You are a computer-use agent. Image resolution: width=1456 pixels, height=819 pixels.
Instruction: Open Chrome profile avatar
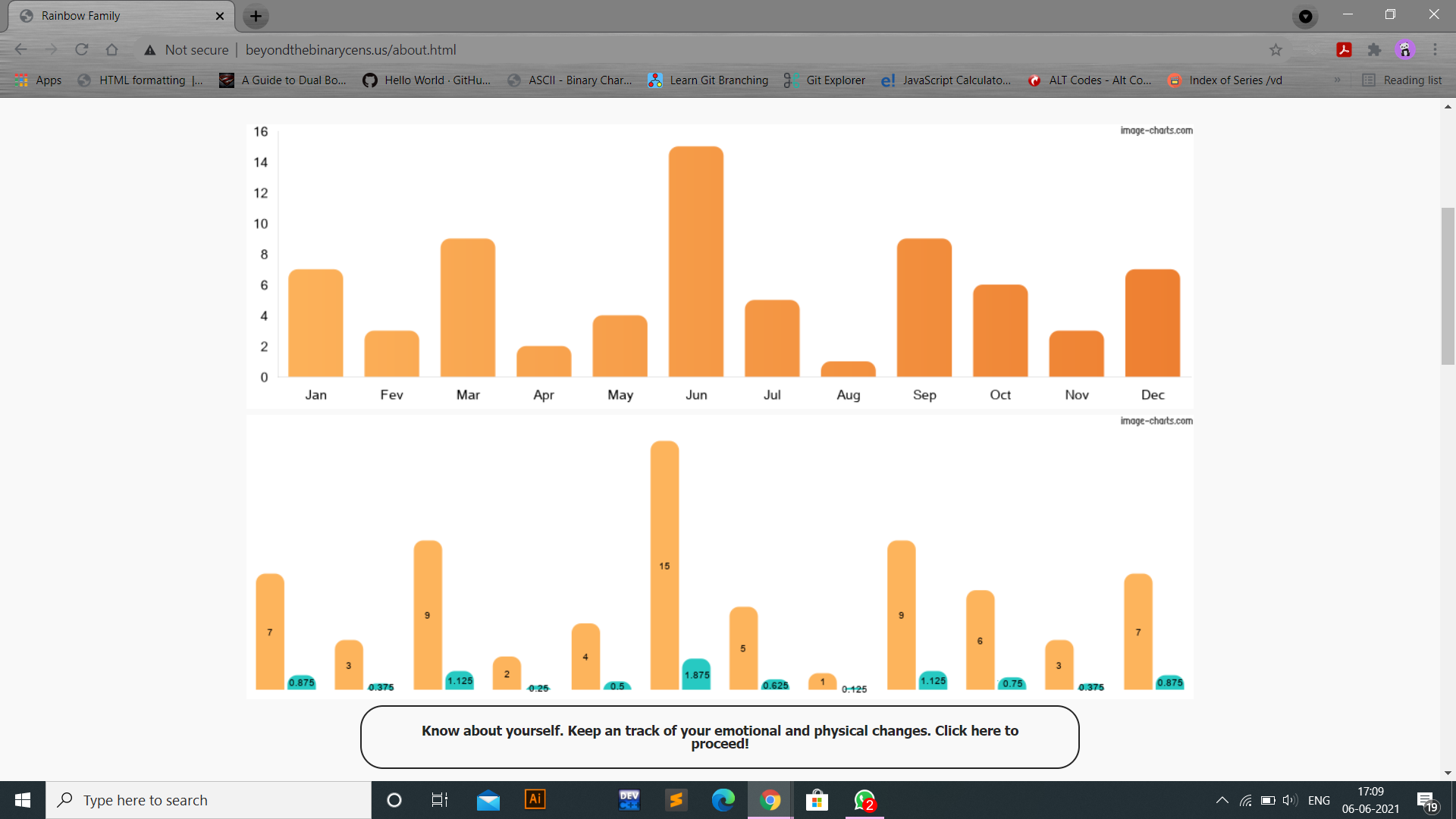point(1405,50)
